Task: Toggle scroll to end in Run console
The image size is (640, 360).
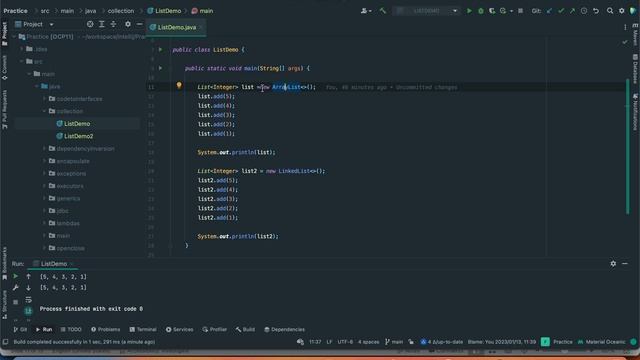Action: pyautogui.click(x=28, y=311)
